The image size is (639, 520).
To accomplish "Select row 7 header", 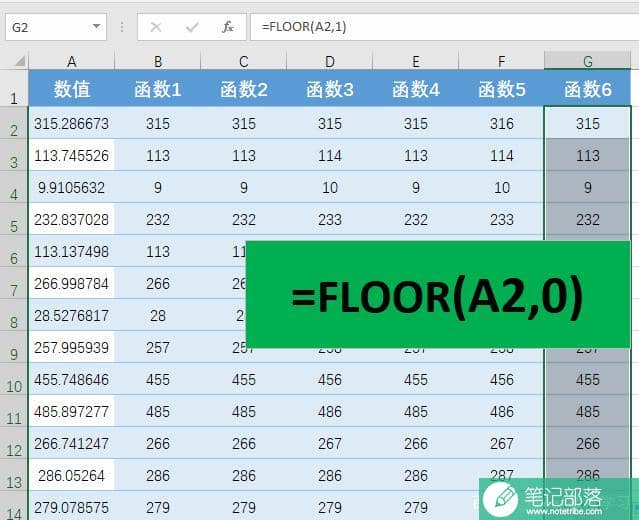I will point(14,283).
